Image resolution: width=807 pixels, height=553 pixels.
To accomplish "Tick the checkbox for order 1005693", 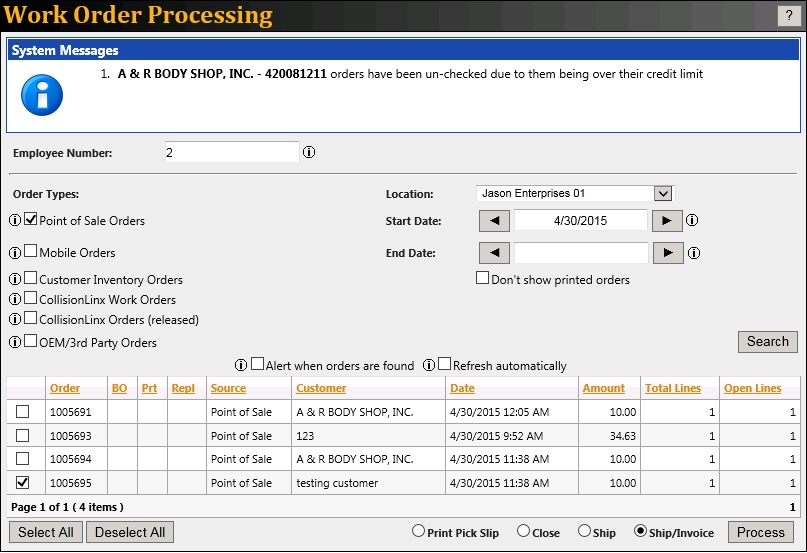I will point(23,436).
